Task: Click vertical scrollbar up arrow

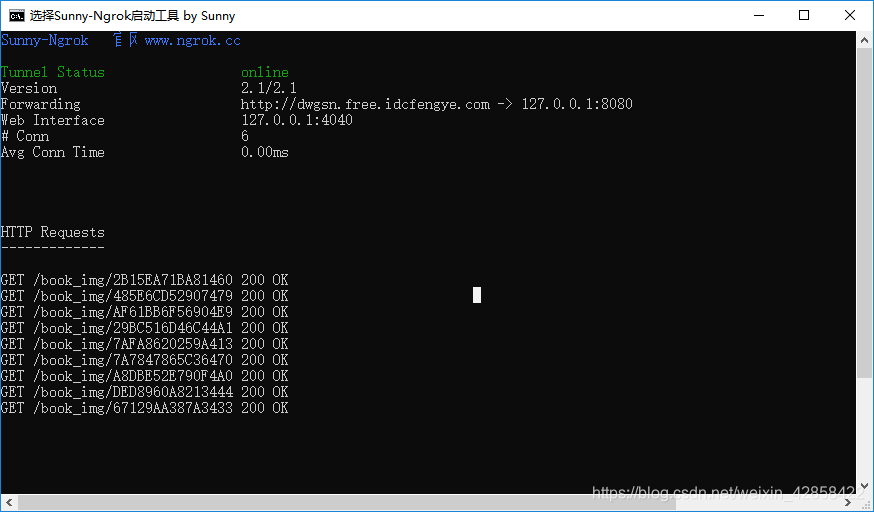Action: (864, 40)
